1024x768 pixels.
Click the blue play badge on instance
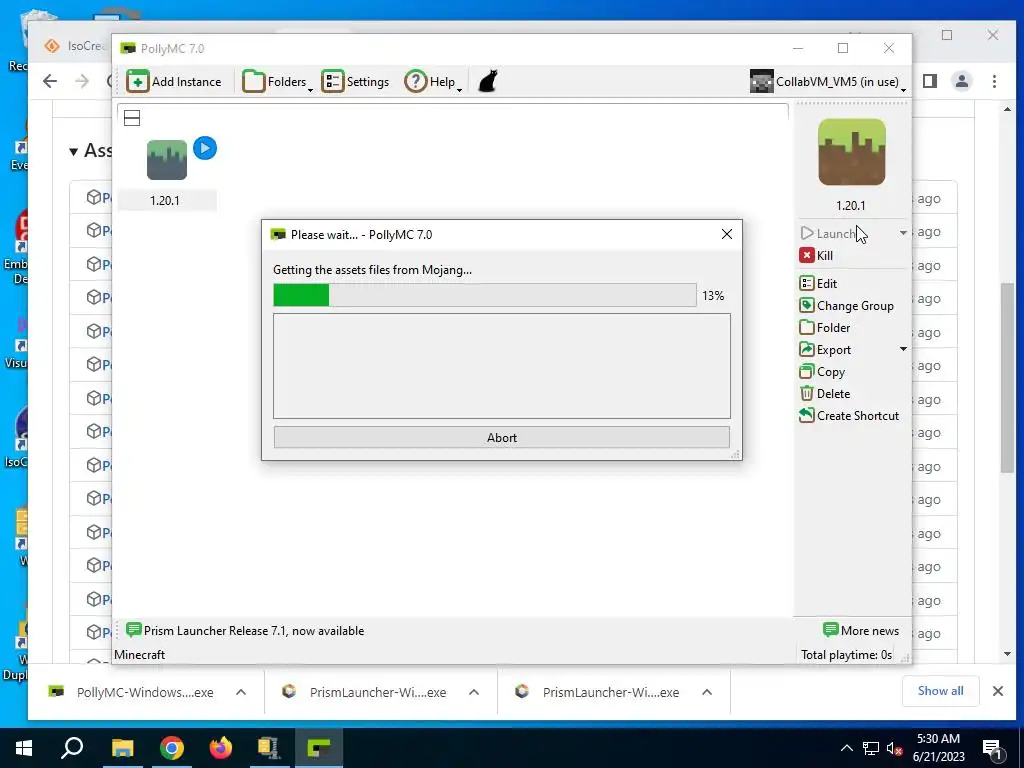tap(205, 148)
